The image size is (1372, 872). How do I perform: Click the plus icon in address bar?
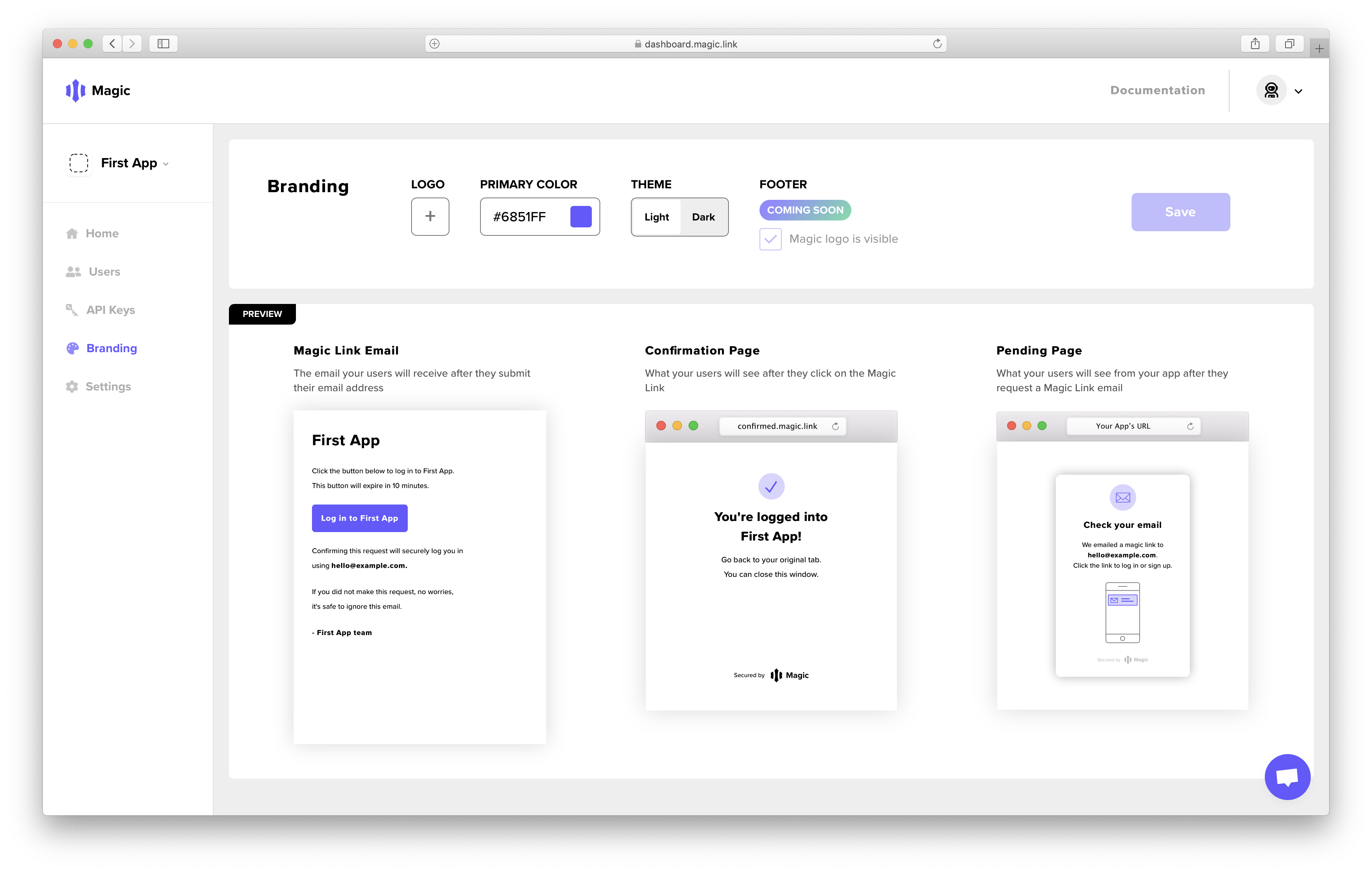coord(434,44)
